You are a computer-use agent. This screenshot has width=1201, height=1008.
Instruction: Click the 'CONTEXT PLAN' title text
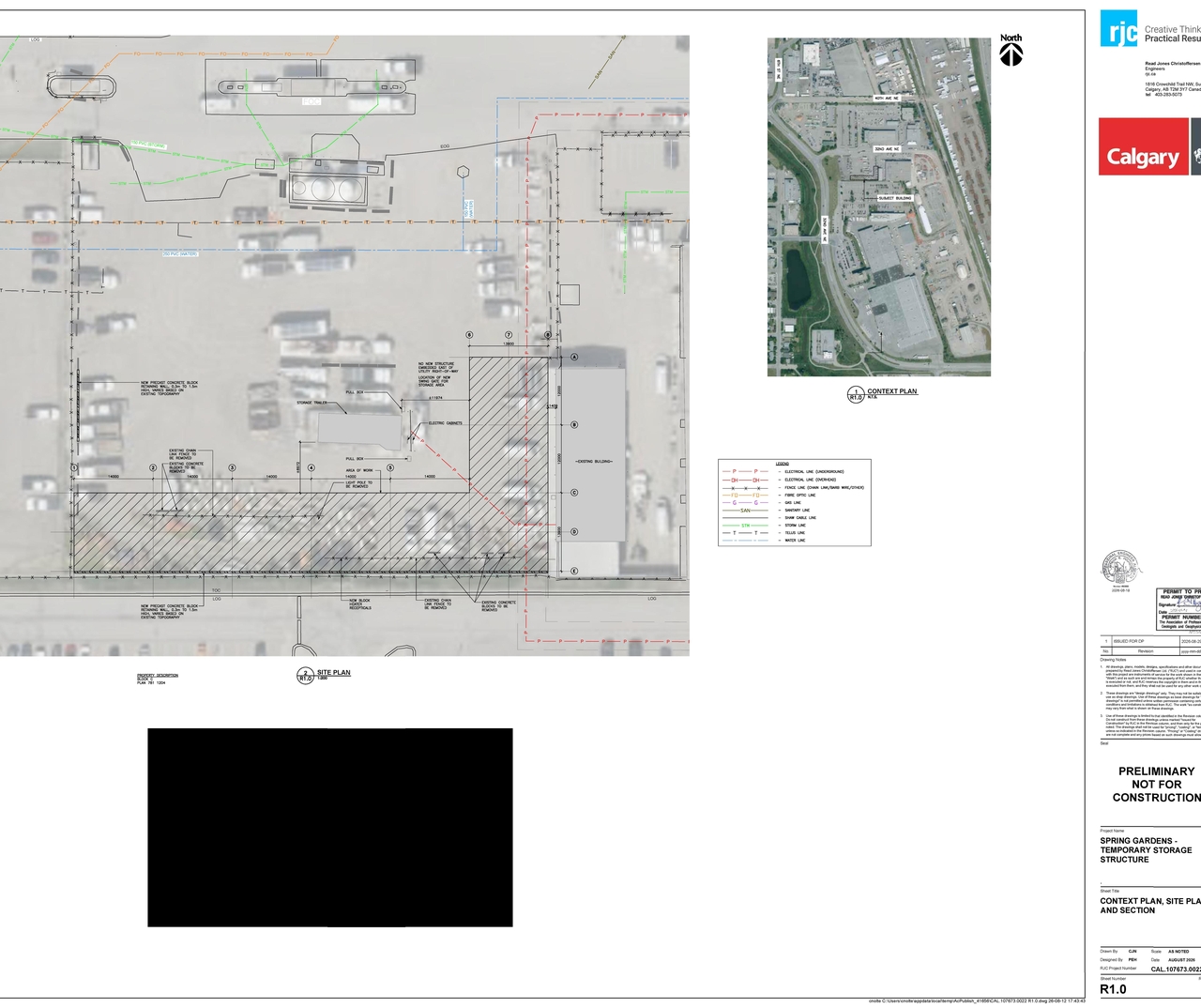point(892,391)
